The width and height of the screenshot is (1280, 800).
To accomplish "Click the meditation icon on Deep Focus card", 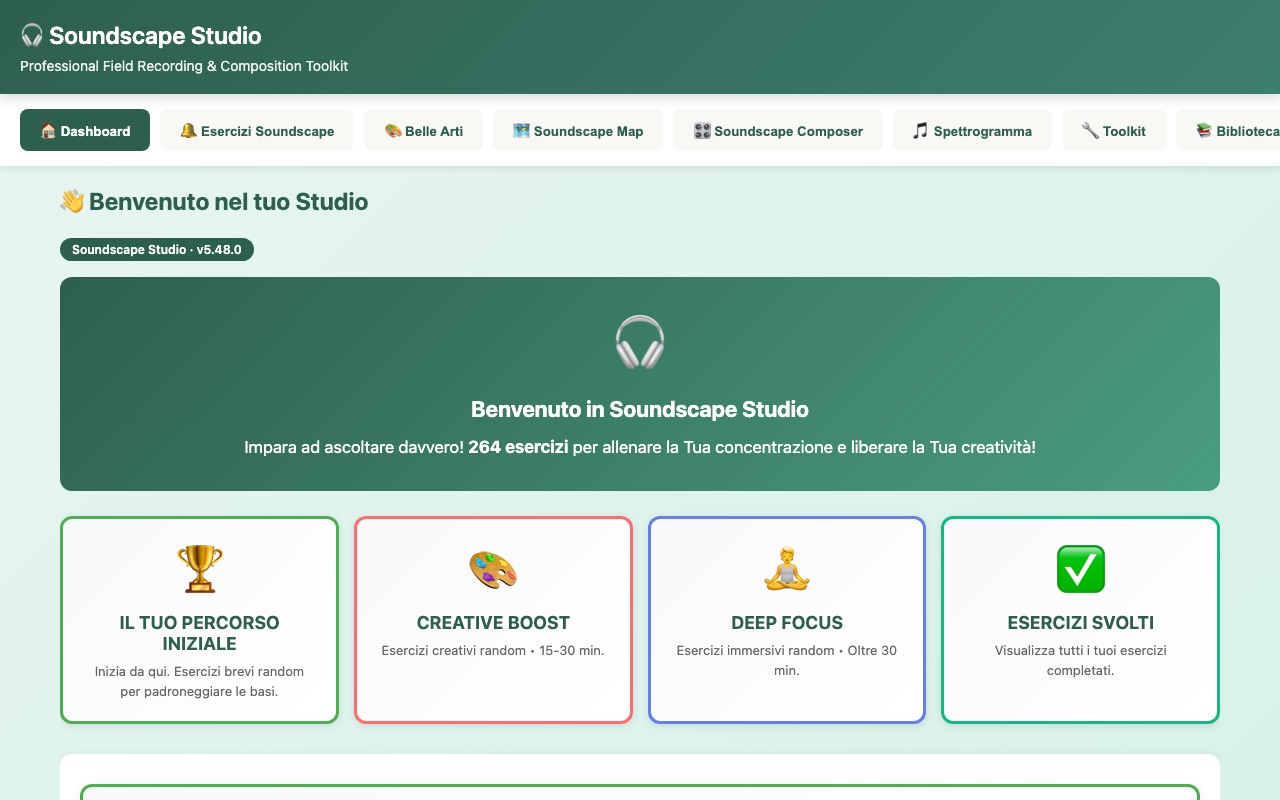I will tap(787, 569).
